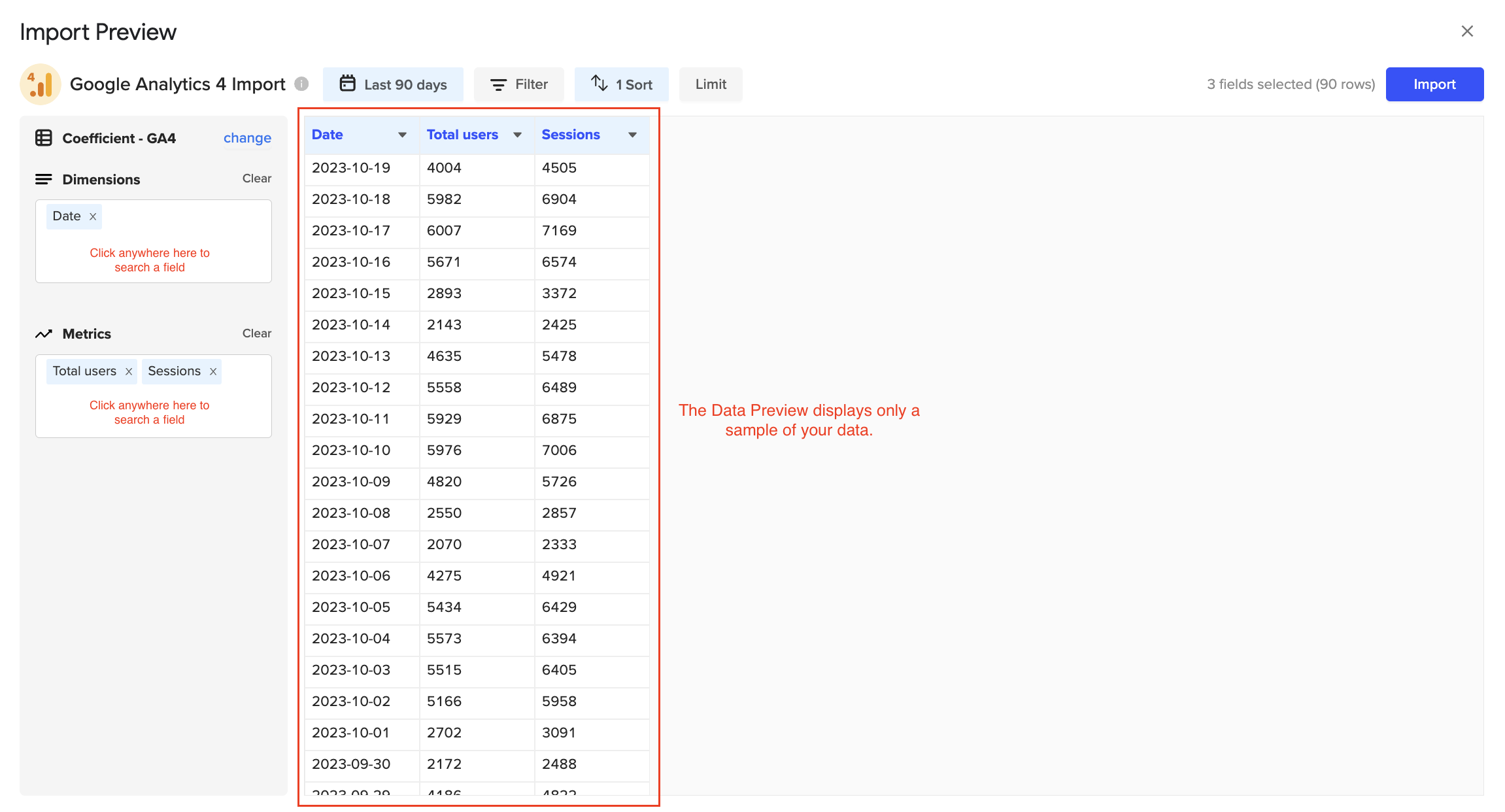Image resolution: width=1505 pixels, height=812 pixels.
Task: Click the calendar icon on the date button
Action: click(348, 84)
